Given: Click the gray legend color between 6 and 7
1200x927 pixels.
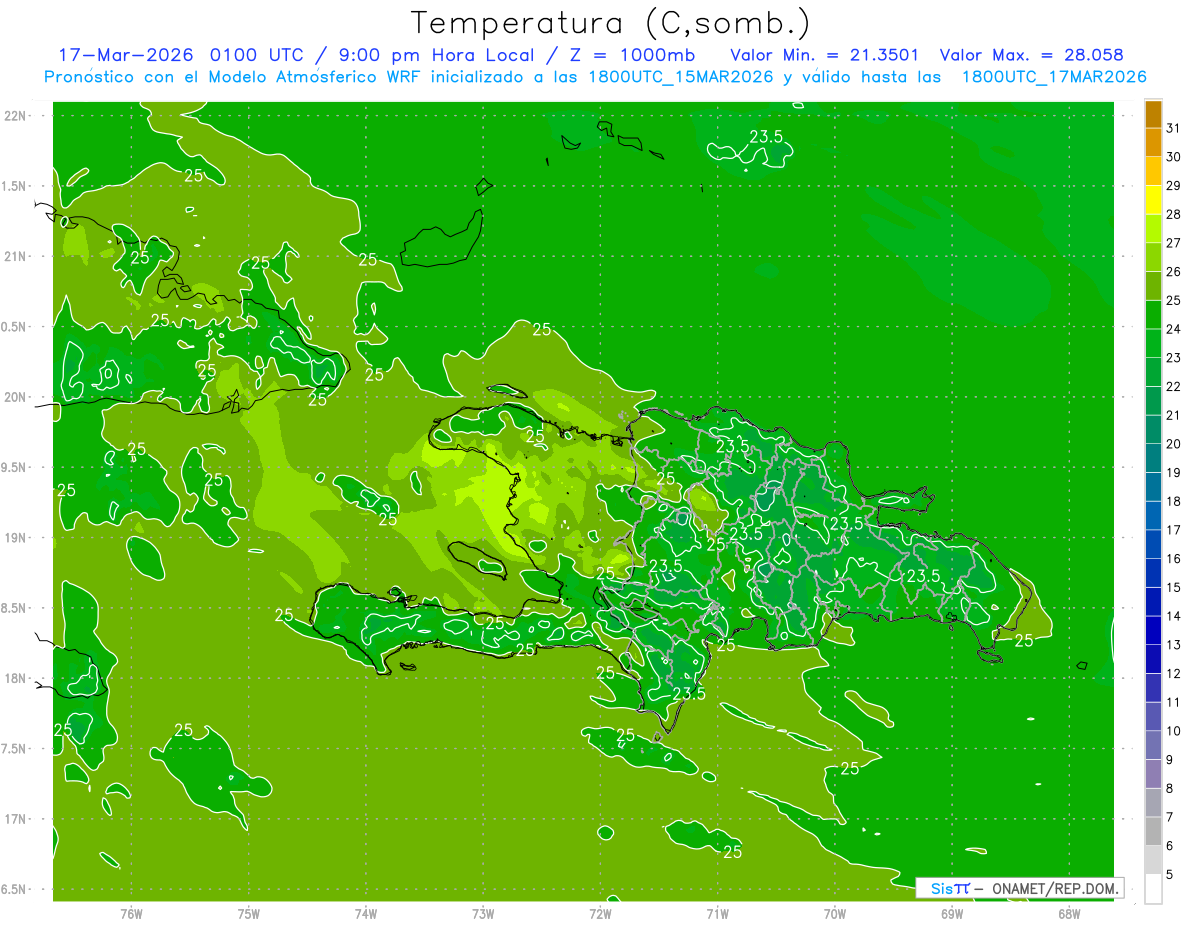Looking at the screenshot, I should click(x=1153, y=832).
